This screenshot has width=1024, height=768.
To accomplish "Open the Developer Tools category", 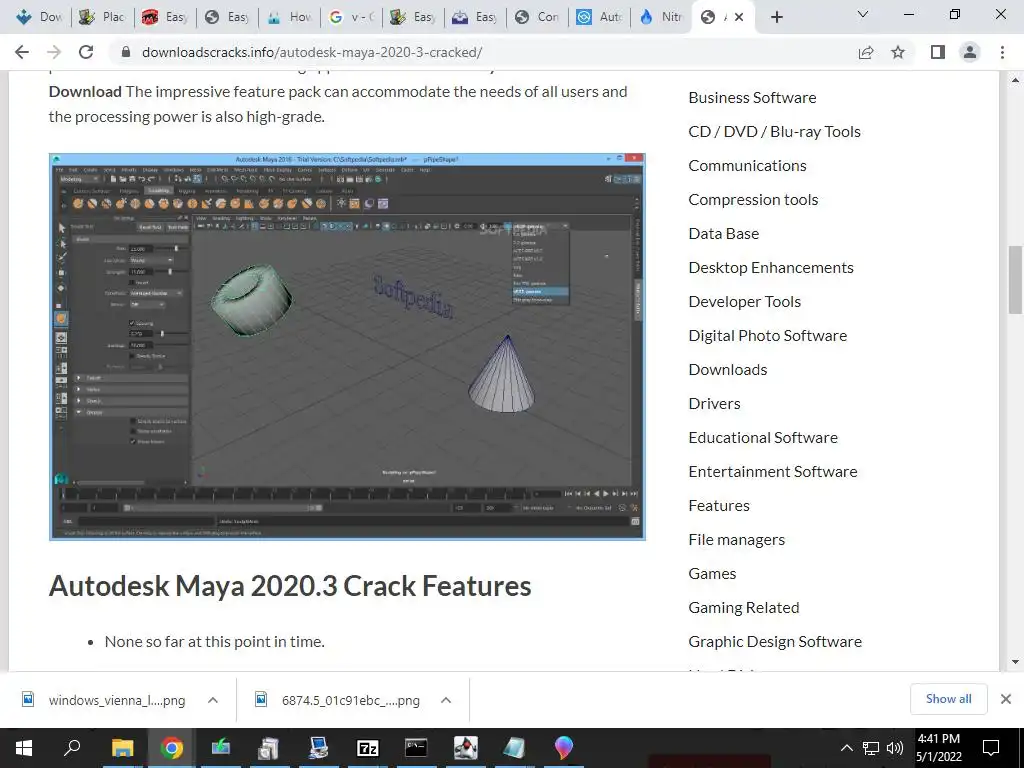I will pos(744,301).
